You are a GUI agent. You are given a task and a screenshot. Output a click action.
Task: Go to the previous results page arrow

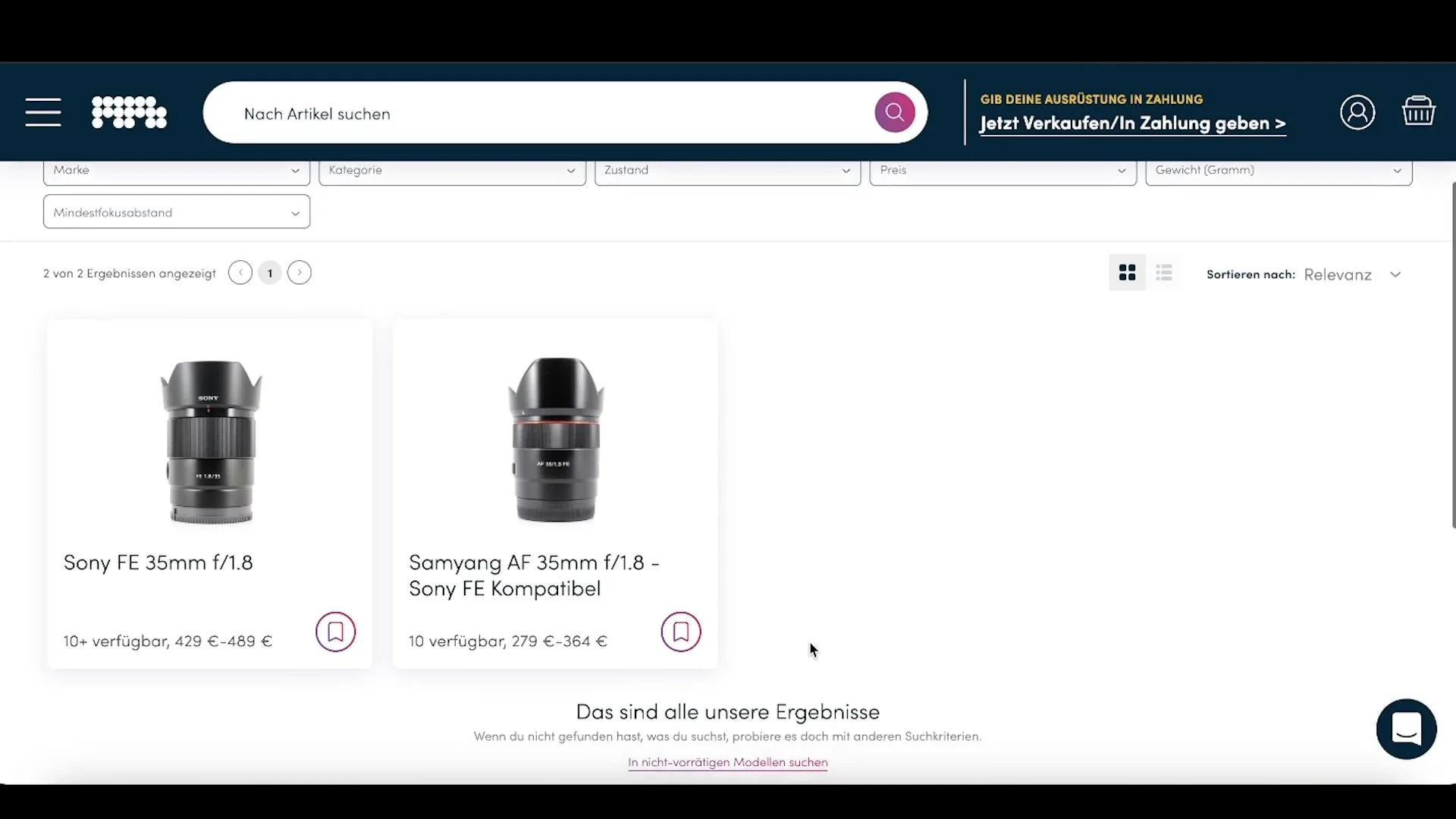240,273
